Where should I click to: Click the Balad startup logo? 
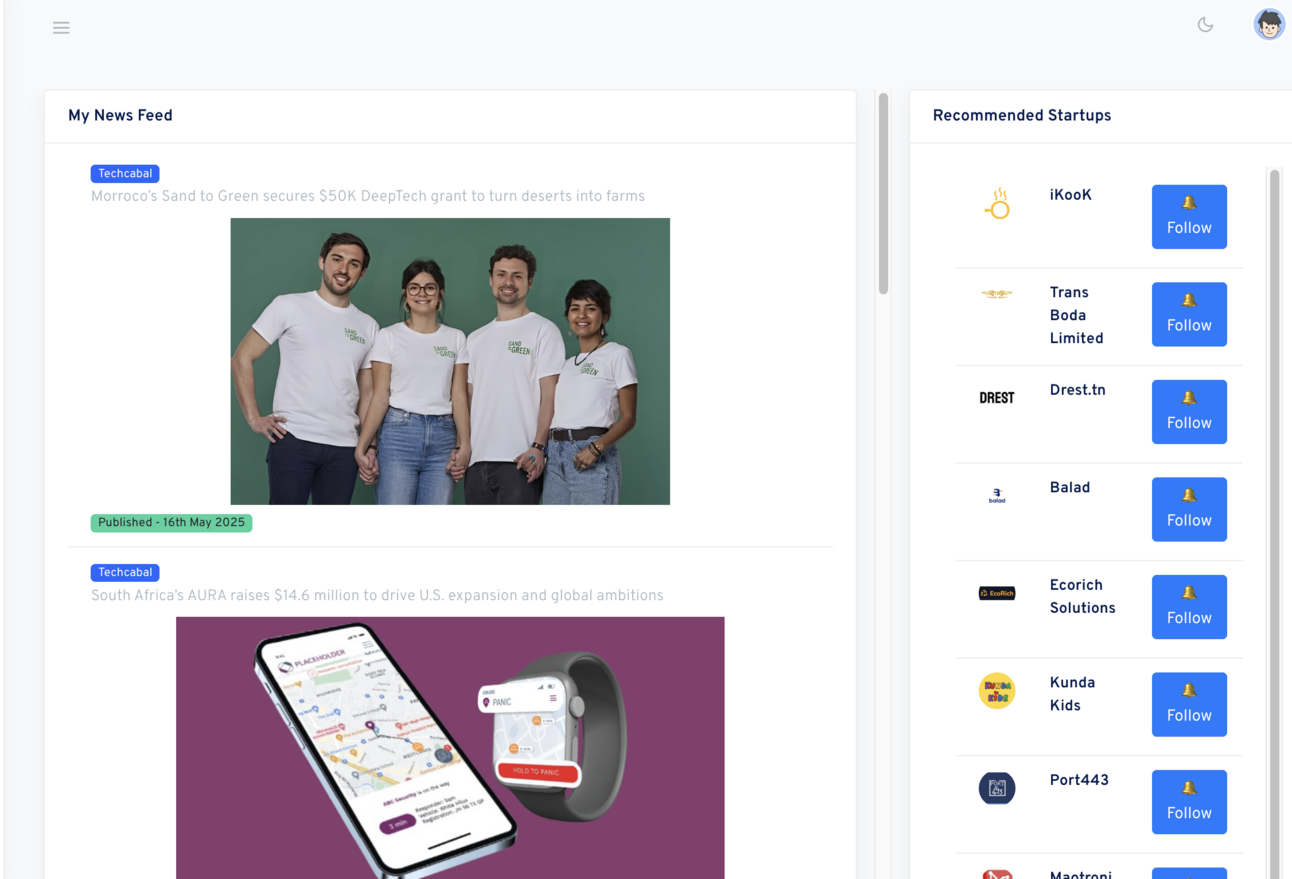click(x=997, y=495)
